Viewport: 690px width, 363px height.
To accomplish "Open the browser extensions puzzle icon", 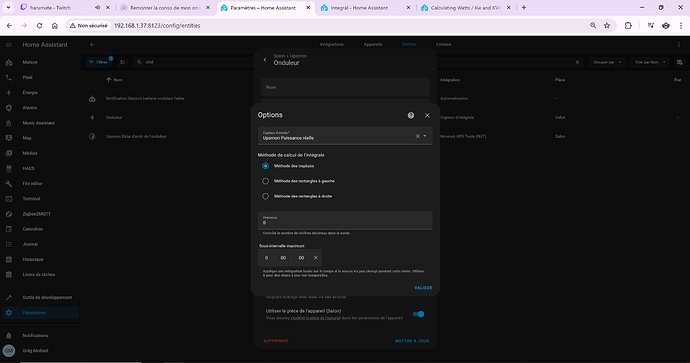I will pos(628,26).
